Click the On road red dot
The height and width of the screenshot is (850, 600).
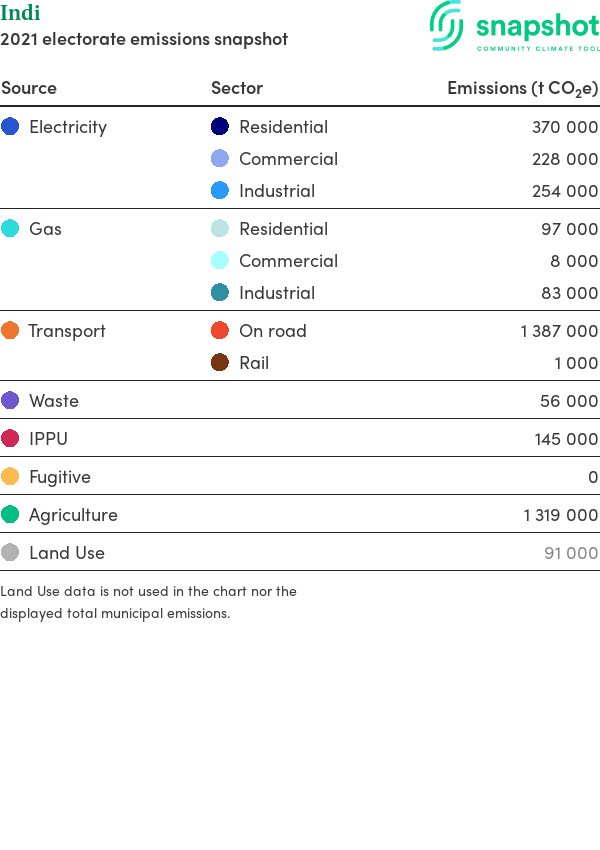(220, 330)
